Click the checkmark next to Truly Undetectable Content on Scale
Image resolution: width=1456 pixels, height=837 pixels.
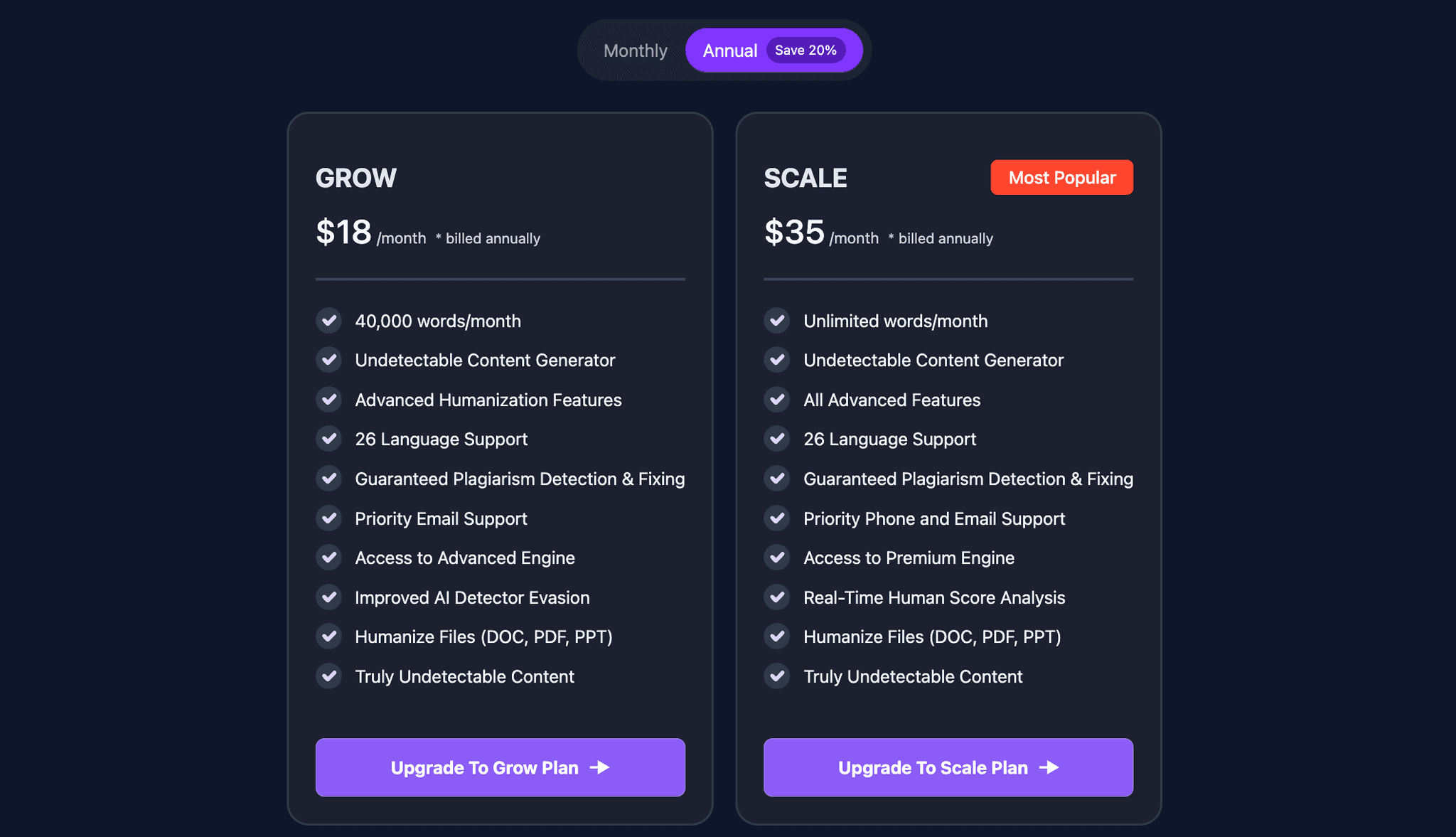click(776, 676)
